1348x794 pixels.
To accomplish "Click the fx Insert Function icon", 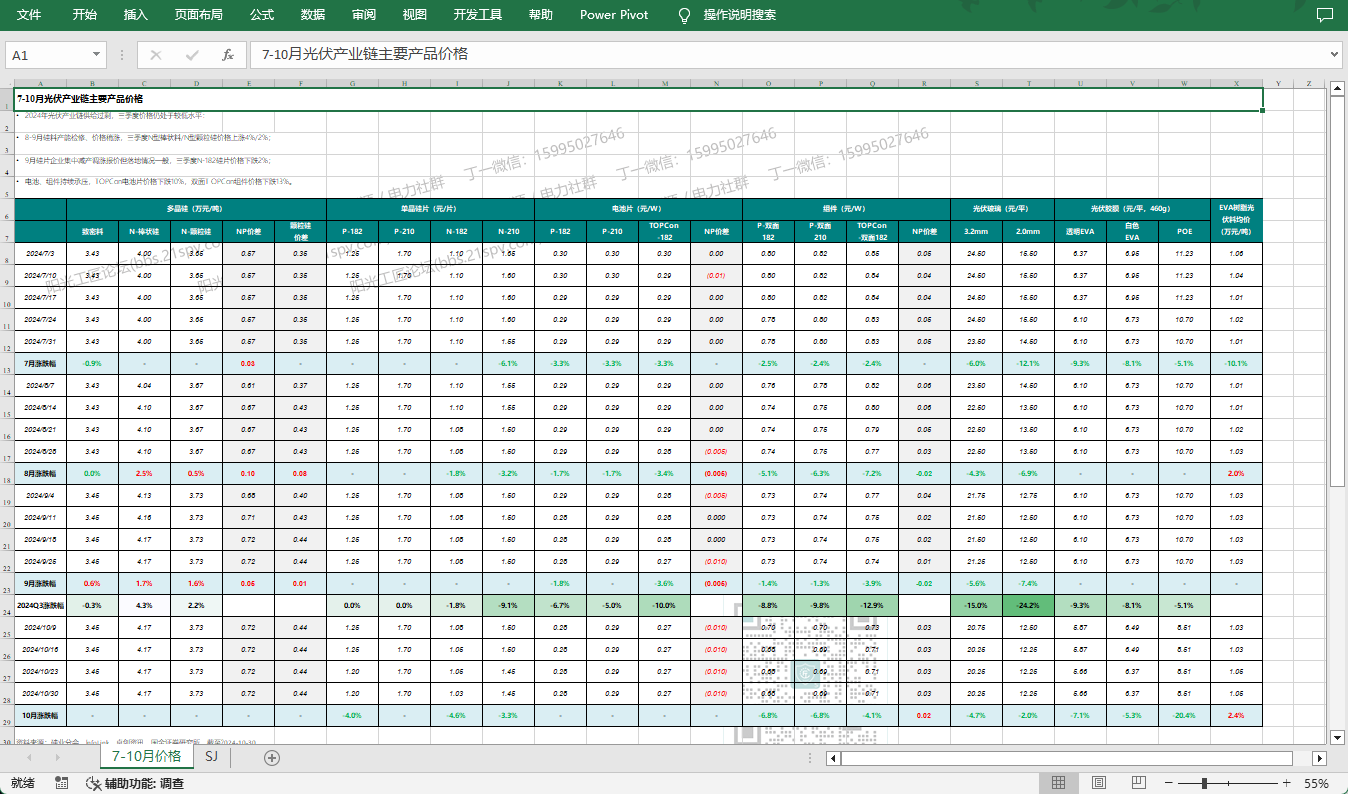I will [x=228, y=55].
